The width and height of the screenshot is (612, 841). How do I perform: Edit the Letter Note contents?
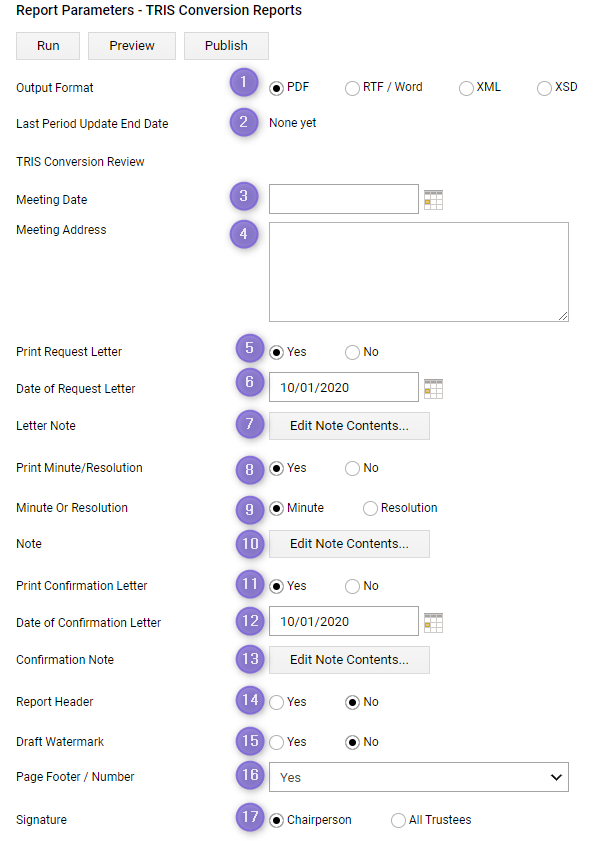pos(349,426)
